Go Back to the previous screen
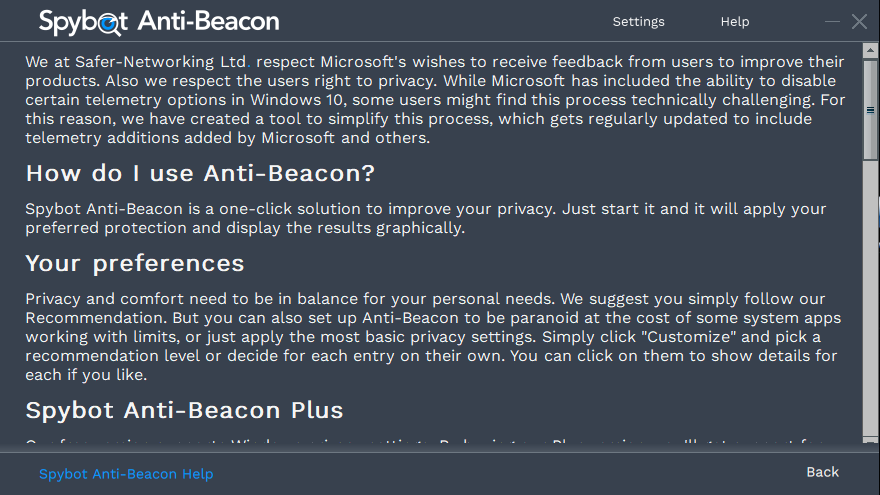 [822, 472]
